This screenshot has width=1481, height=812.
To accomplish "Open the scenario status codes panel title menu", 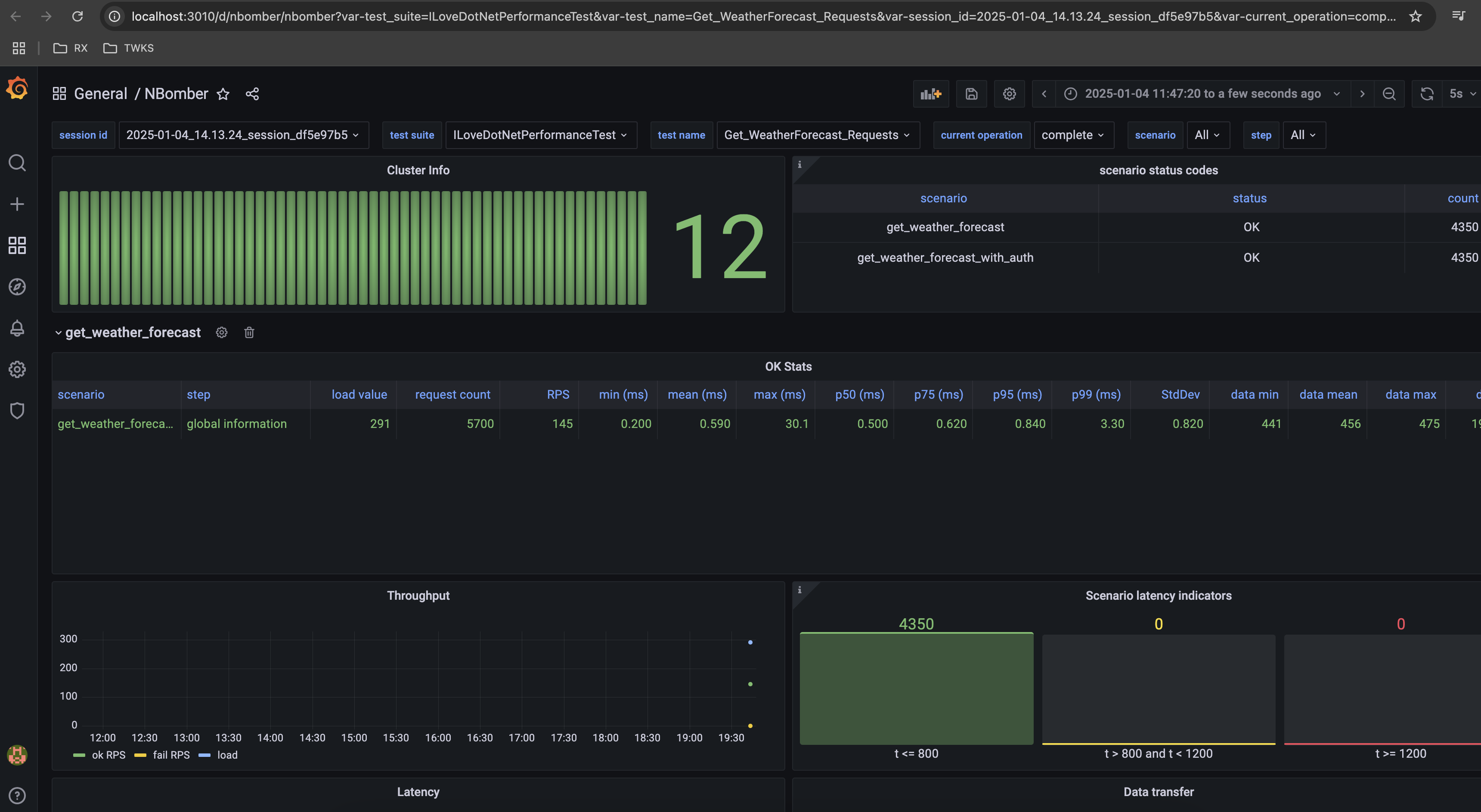I will 1159,170.
